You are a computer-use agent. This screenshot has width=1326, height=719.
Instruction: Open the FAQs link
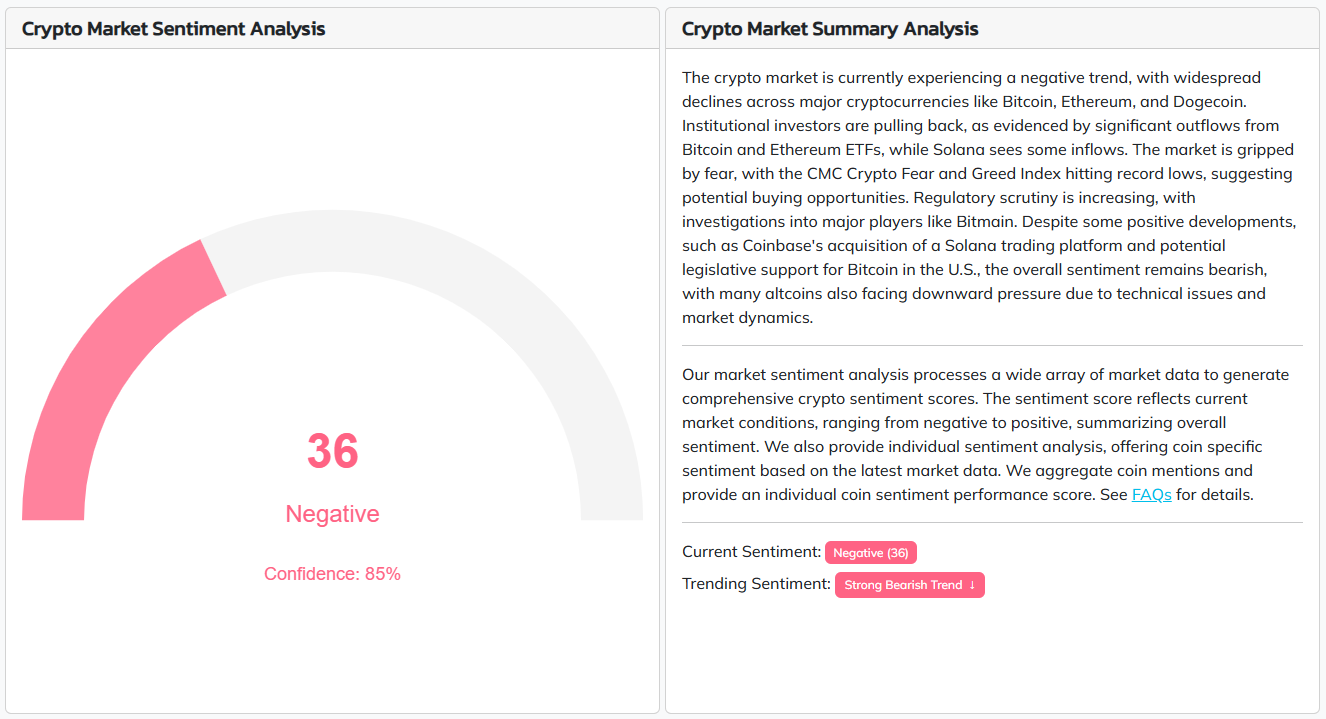click(x=1151, y=495)
